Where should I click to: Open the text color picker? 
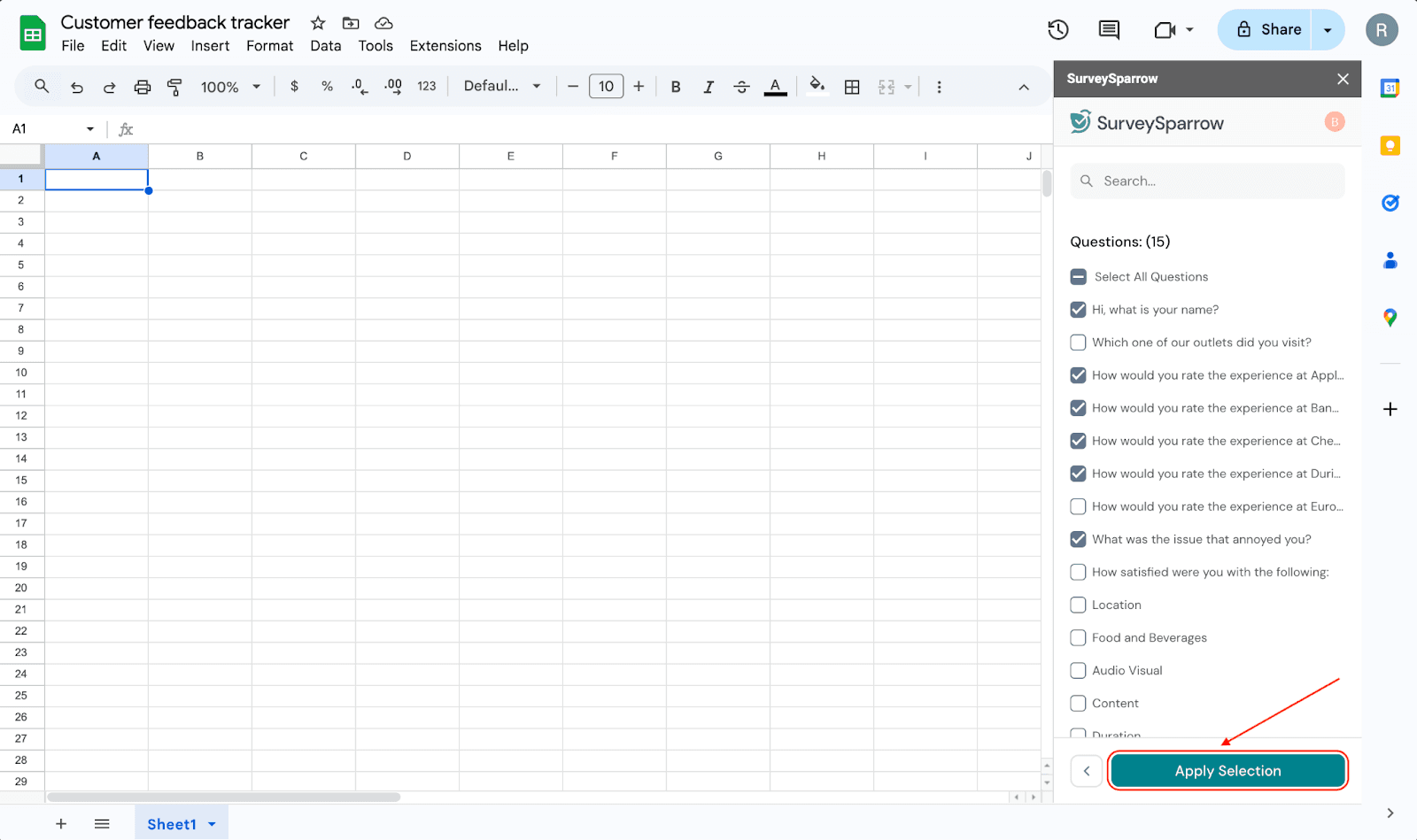click(775, 87)
